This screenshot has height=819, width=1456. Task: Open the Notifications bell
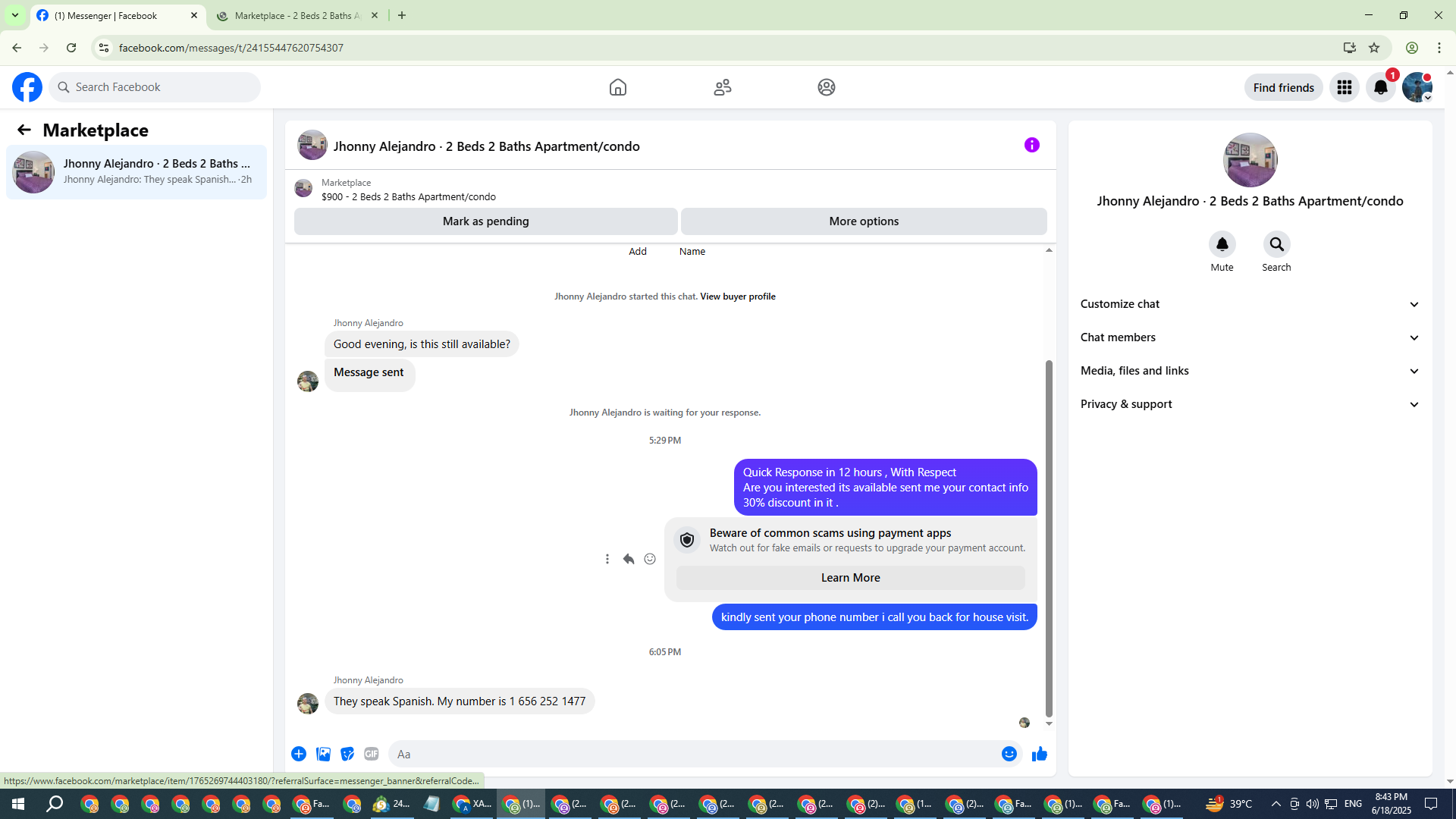(1381, 87)
